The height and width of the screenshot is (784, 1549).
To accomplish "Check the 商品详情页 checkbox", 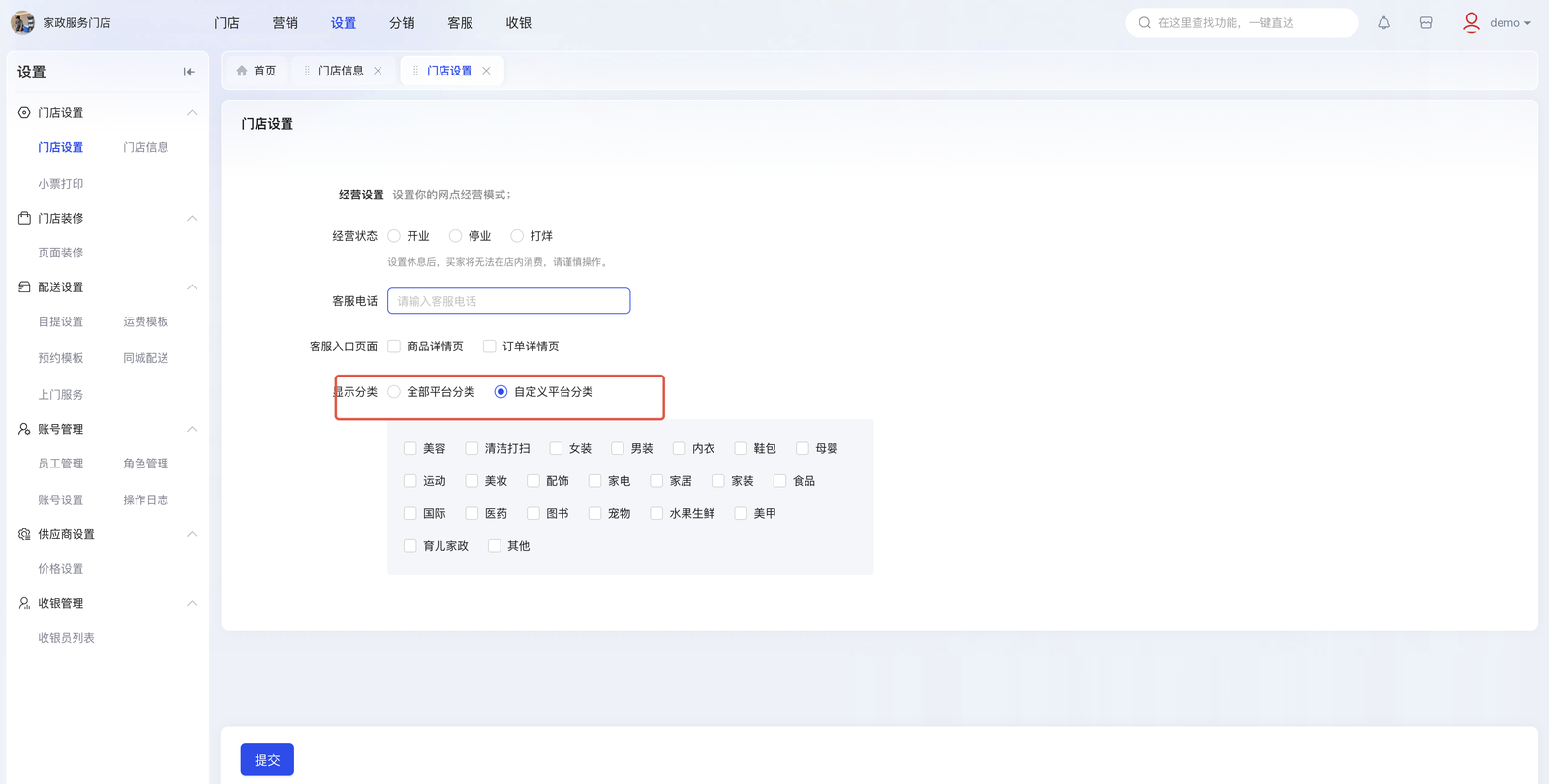I will click(394, 347).
